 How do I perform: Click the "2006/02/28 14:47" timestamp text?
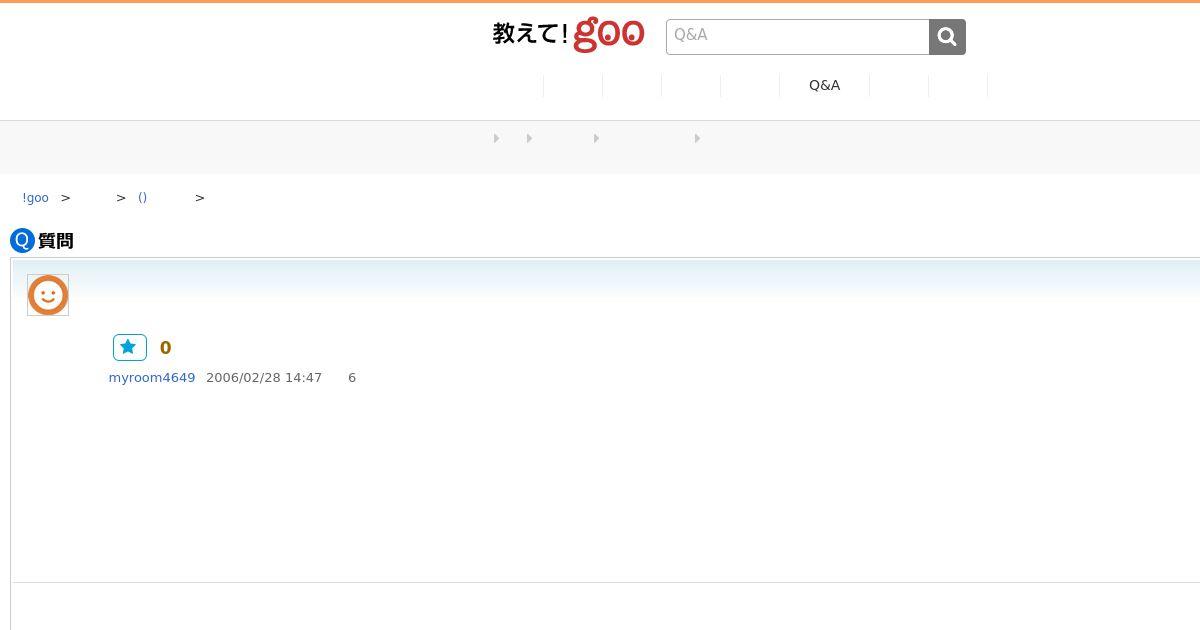click(x=264, y=378)
